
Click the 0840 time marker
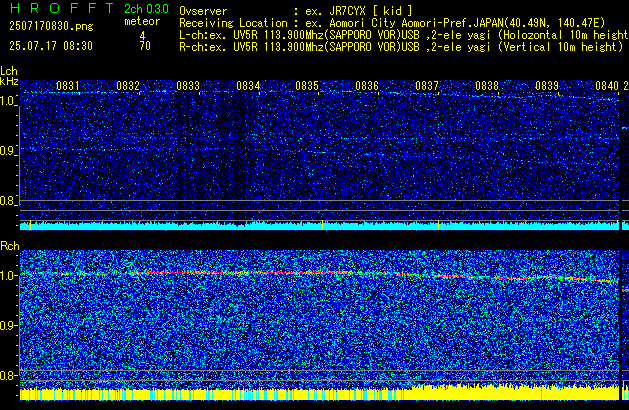(x=607, y=86)
